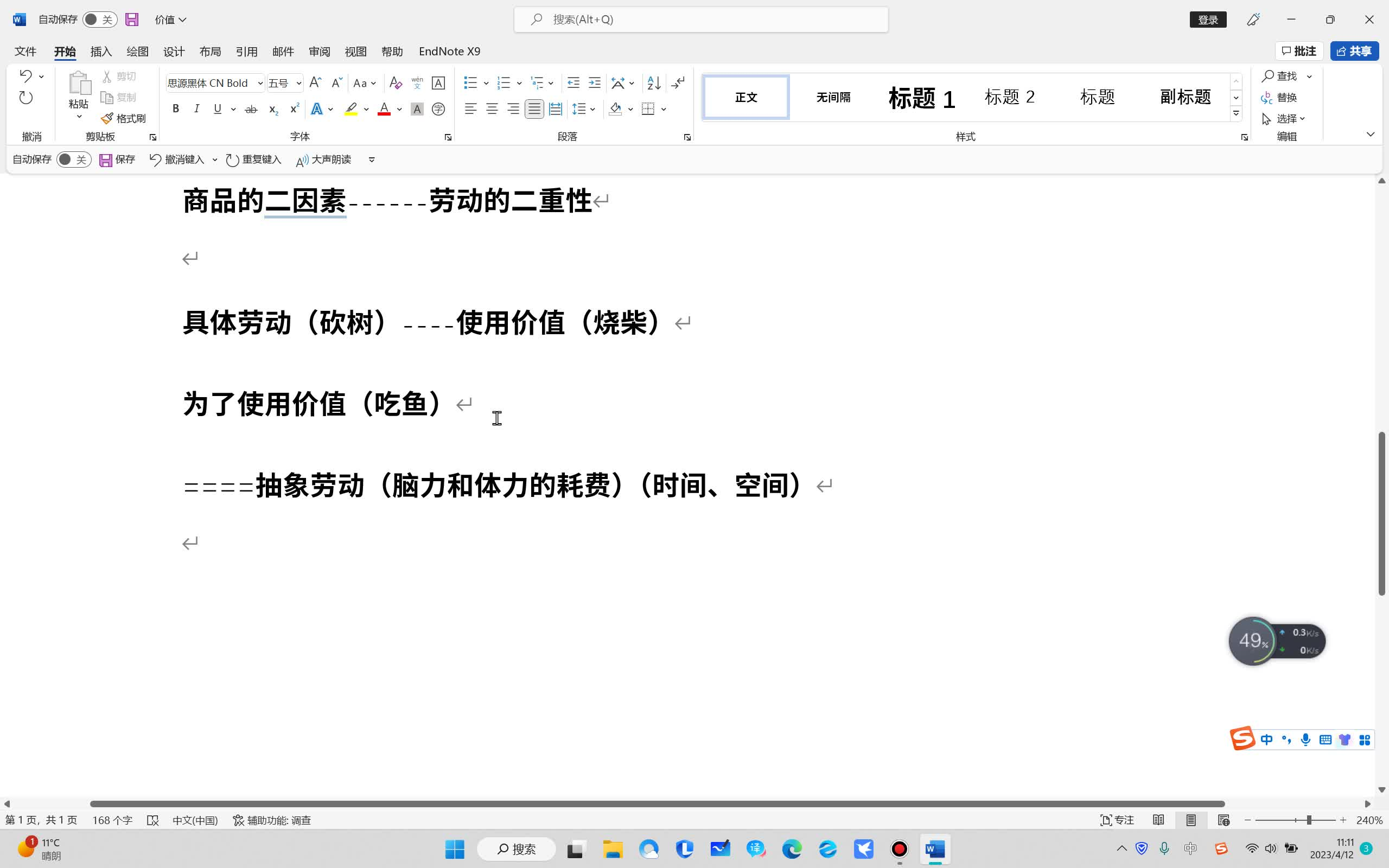1389x868 pixels.
Task: Open the 插入 ribbon tab
Action: tap(100, 51)
